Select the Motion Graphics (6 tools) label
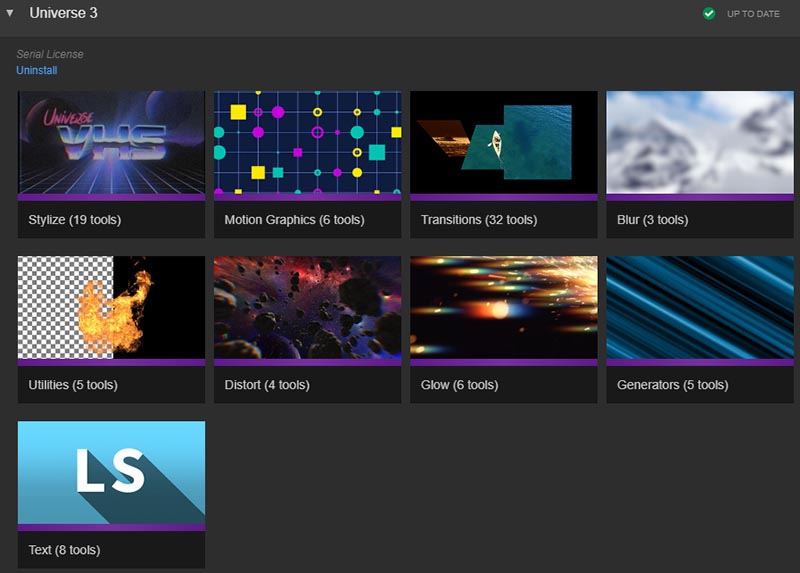 pos(294,220)
